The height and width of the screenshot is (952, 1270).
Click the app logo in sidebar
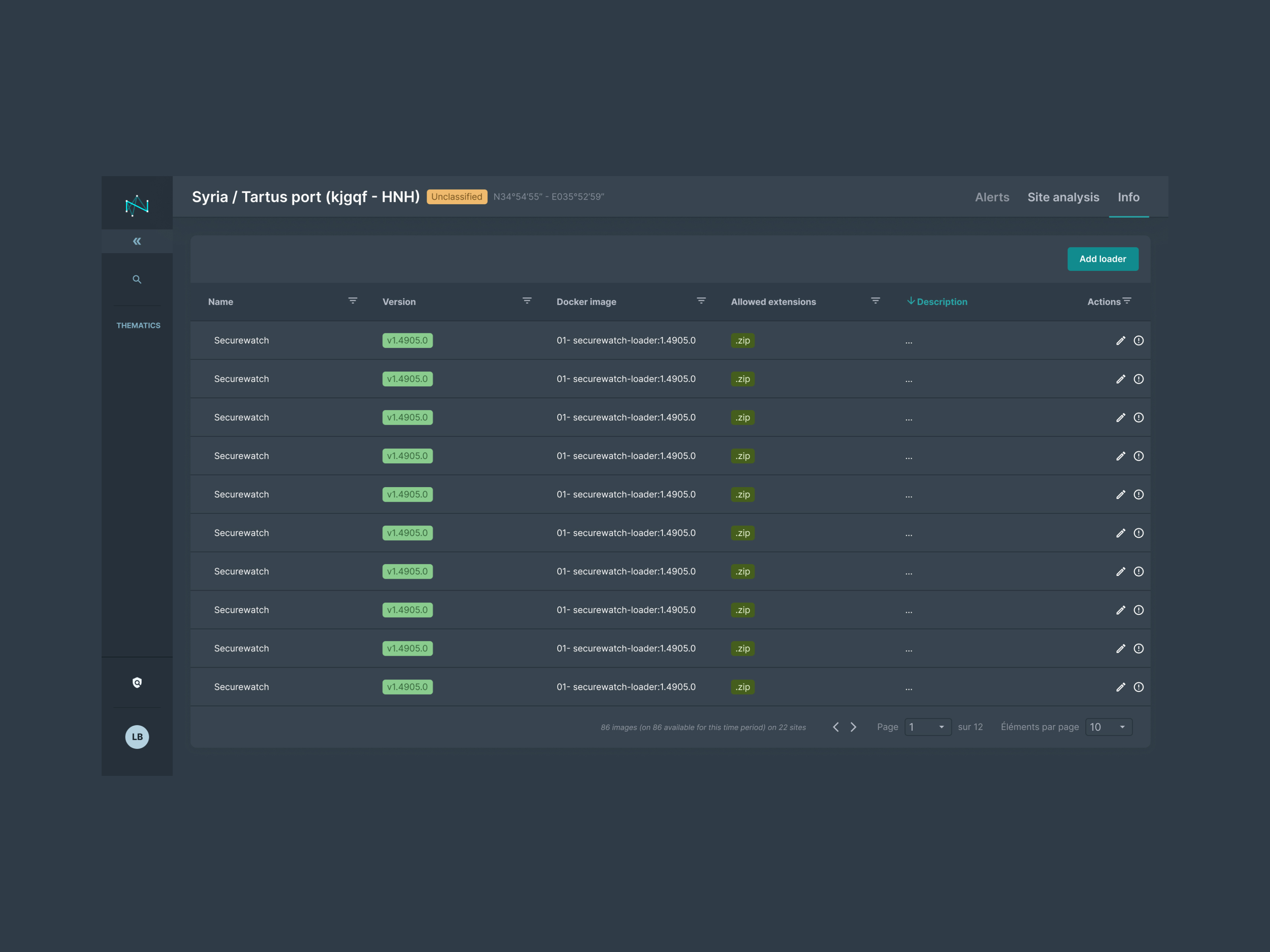click(137, 205)
